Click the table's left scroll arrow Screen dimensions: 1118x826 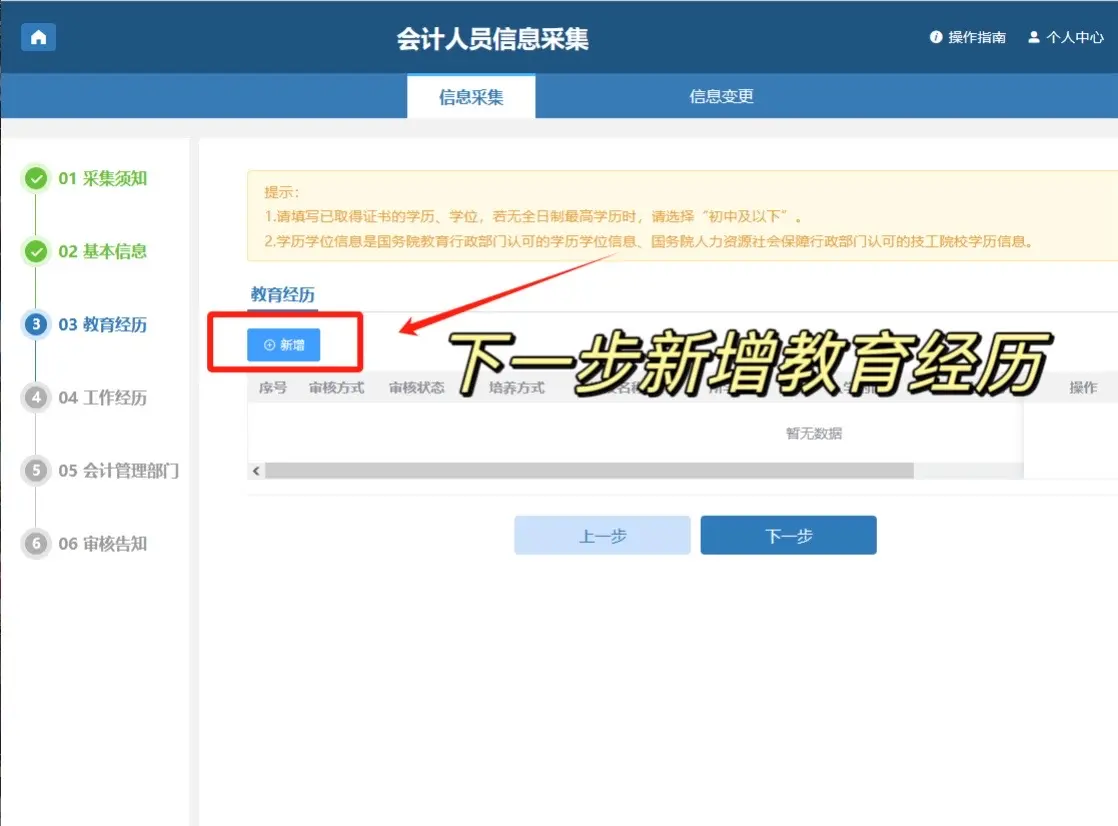tap(256, 471)
